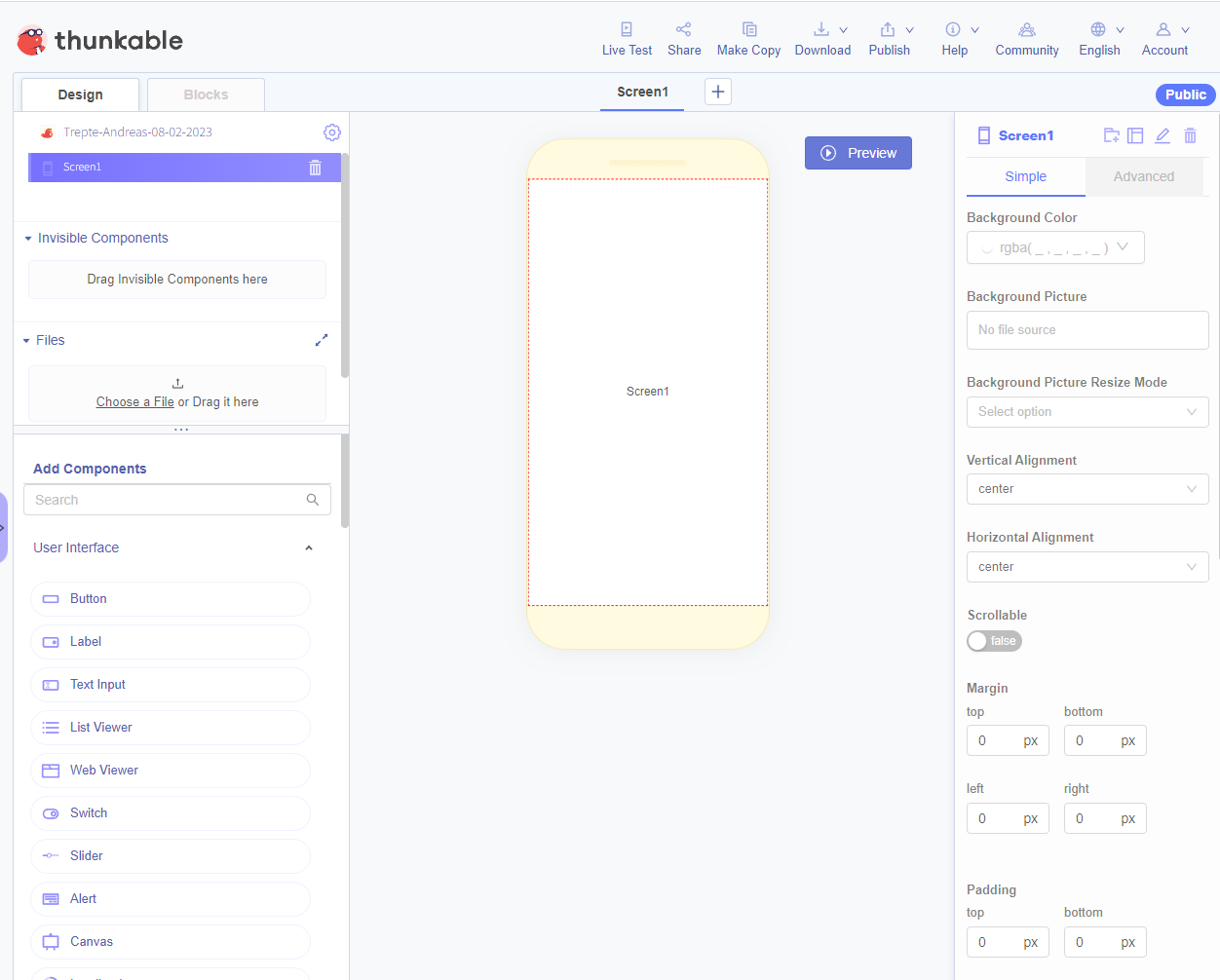This screenshot has width=1220, height=980.
Task: Select the List Viewer component
Action: (x=171, y=728)
